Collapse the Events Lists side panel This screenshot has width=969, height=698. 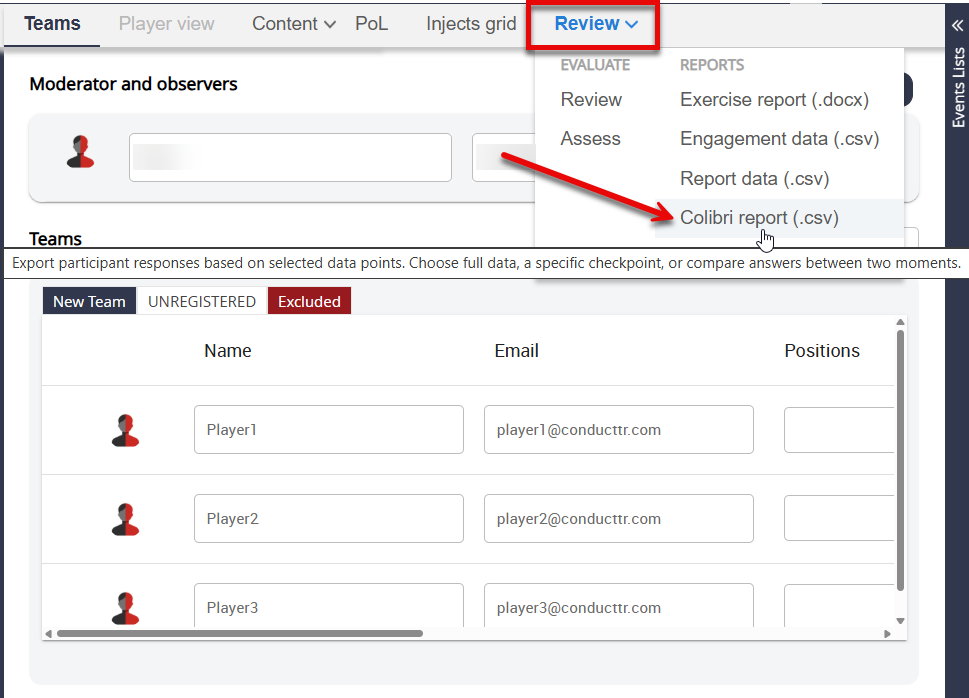957,26
